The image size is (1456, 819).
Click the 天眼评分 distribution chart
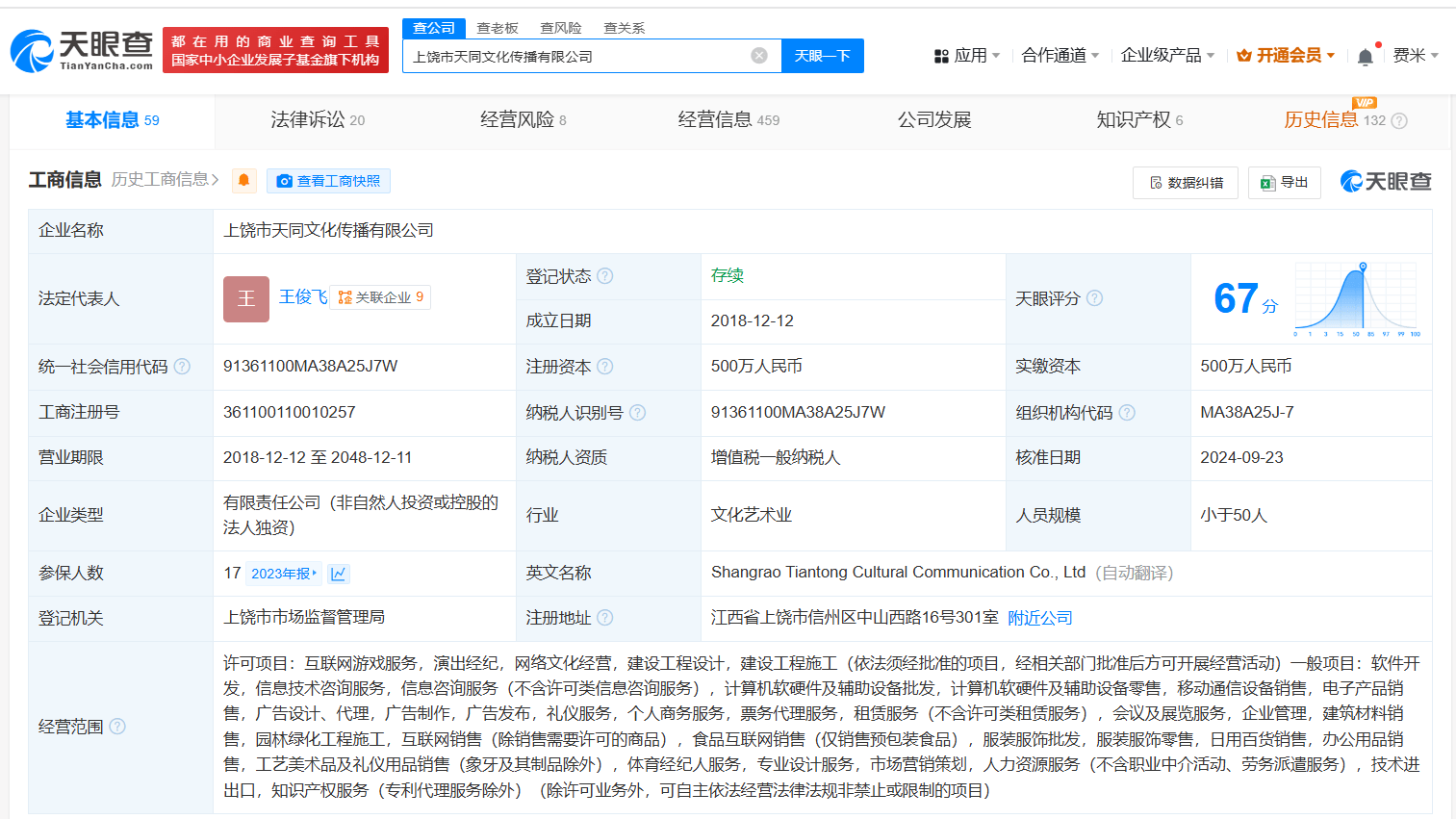pos(1357,299)
